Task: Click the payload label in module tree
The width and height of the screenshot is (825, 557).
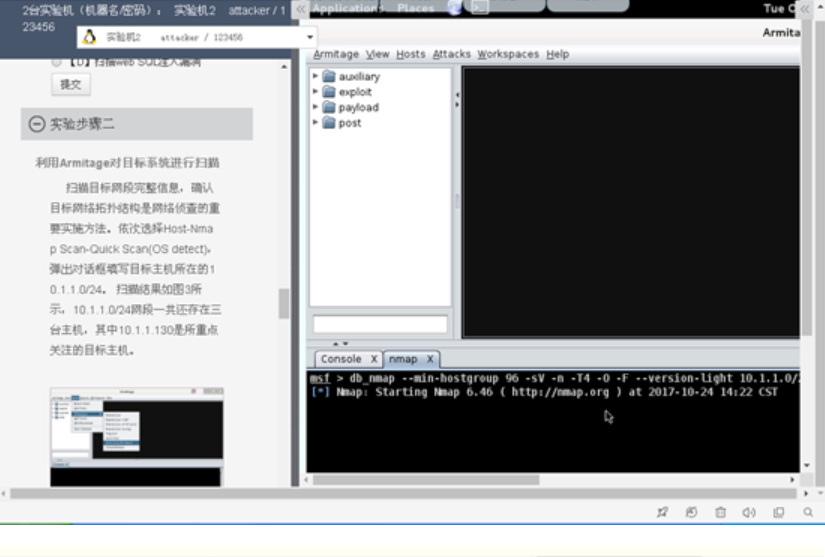Action: (359, 107)
